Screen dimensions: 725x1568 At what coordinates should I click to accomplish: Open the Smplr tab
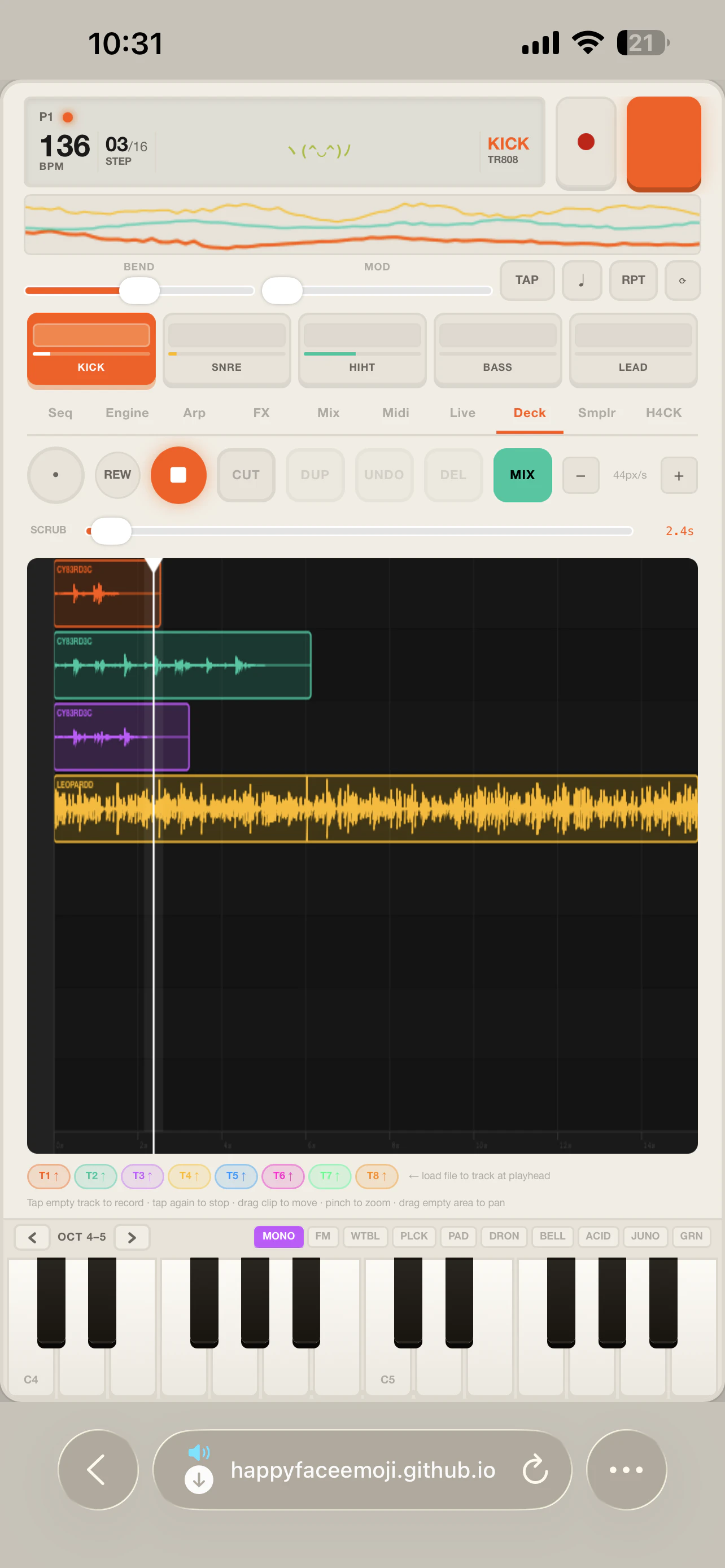click(x=597, y=413)
